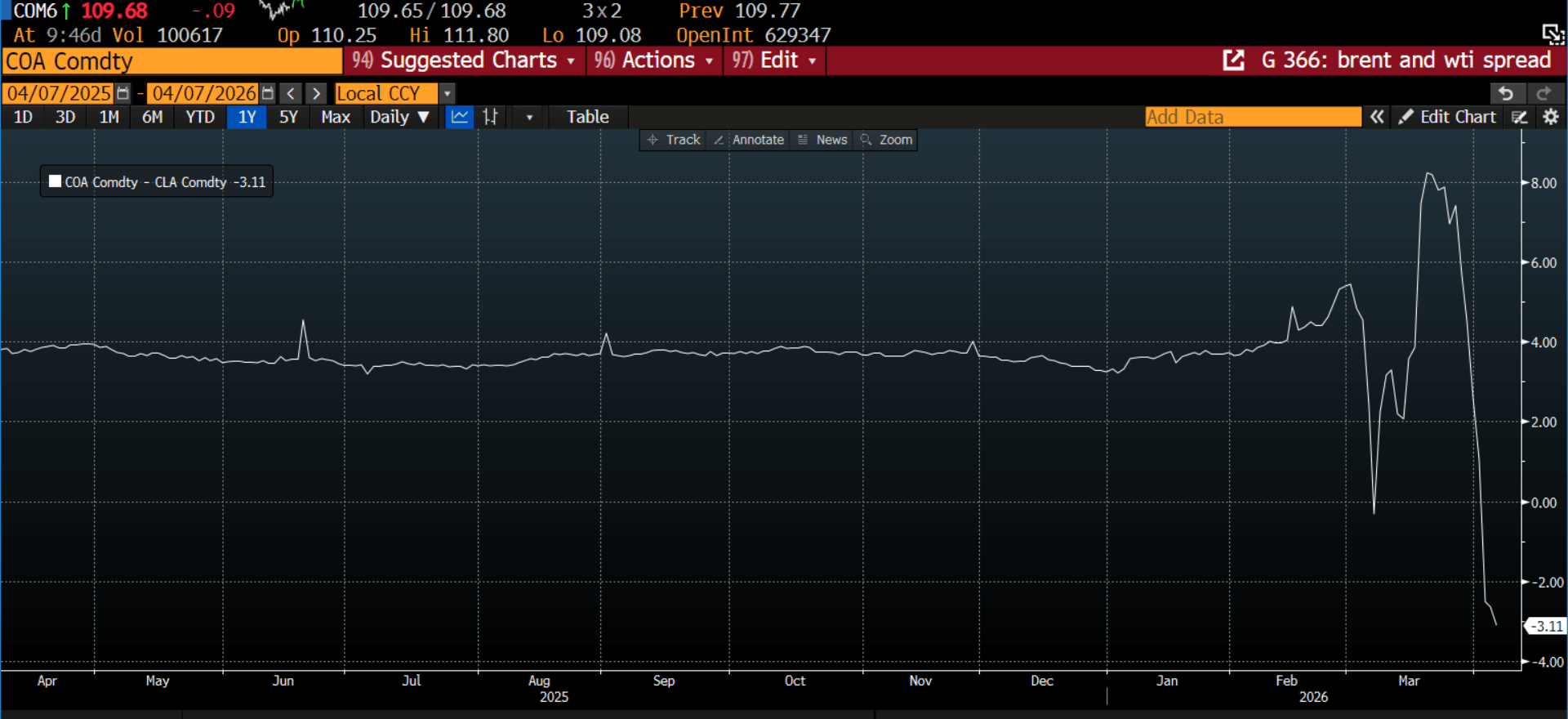The width and height of the screenshot is (1568, 719).
Task: Select the 5Y time range tab
Action: coord(288,117)
